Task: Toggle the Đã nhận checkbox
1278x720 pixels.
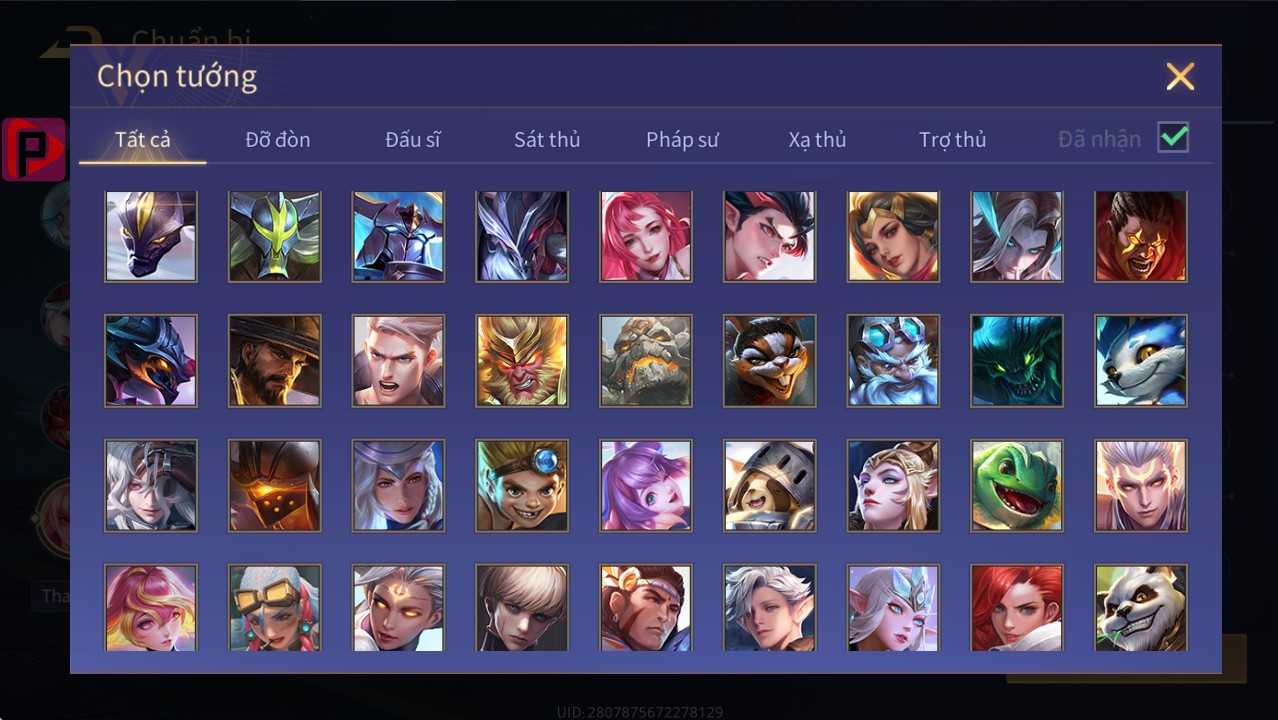Action: (x=1173, y=137)
